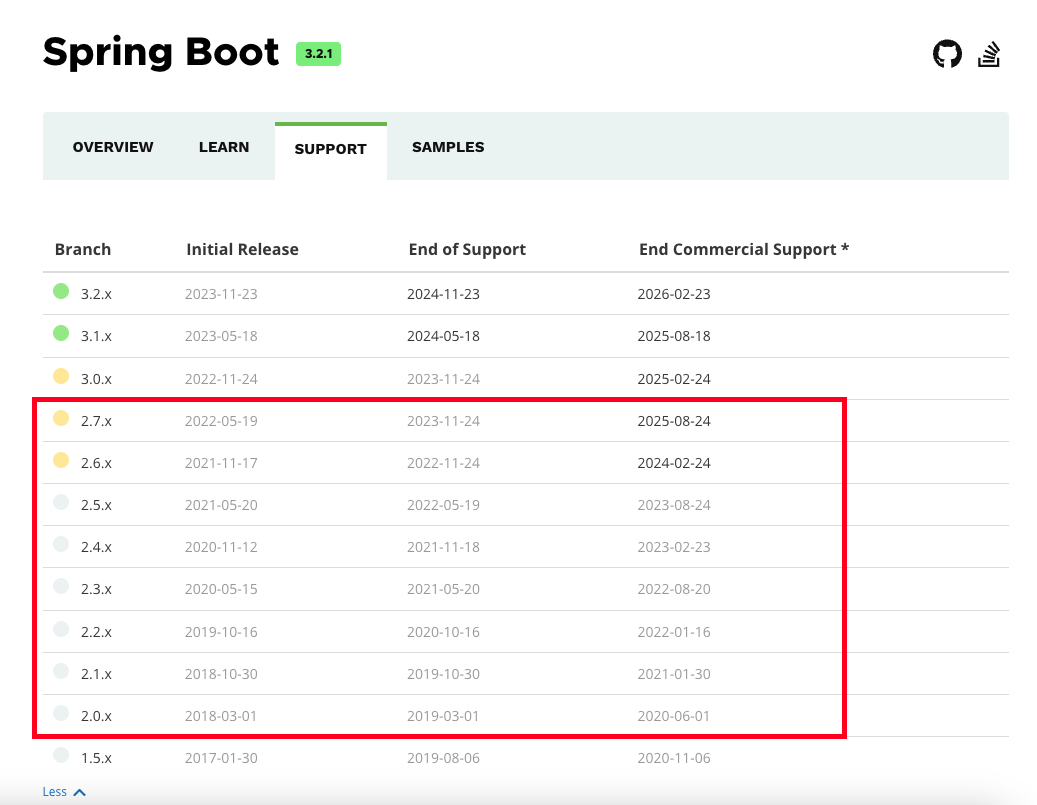The width and height of the screenshot is (1037, 805).
Task: Collapse the list with the Less link
Action: tap(64, 792)
